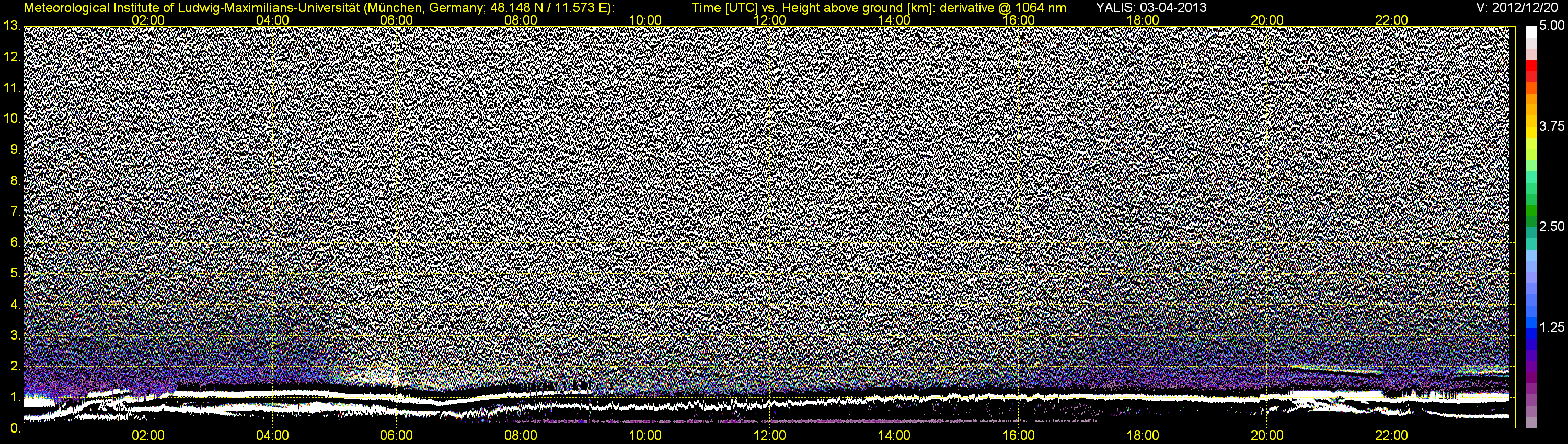
Task: Click the 02:00 label on the top time axis
Action: (148, 20)
